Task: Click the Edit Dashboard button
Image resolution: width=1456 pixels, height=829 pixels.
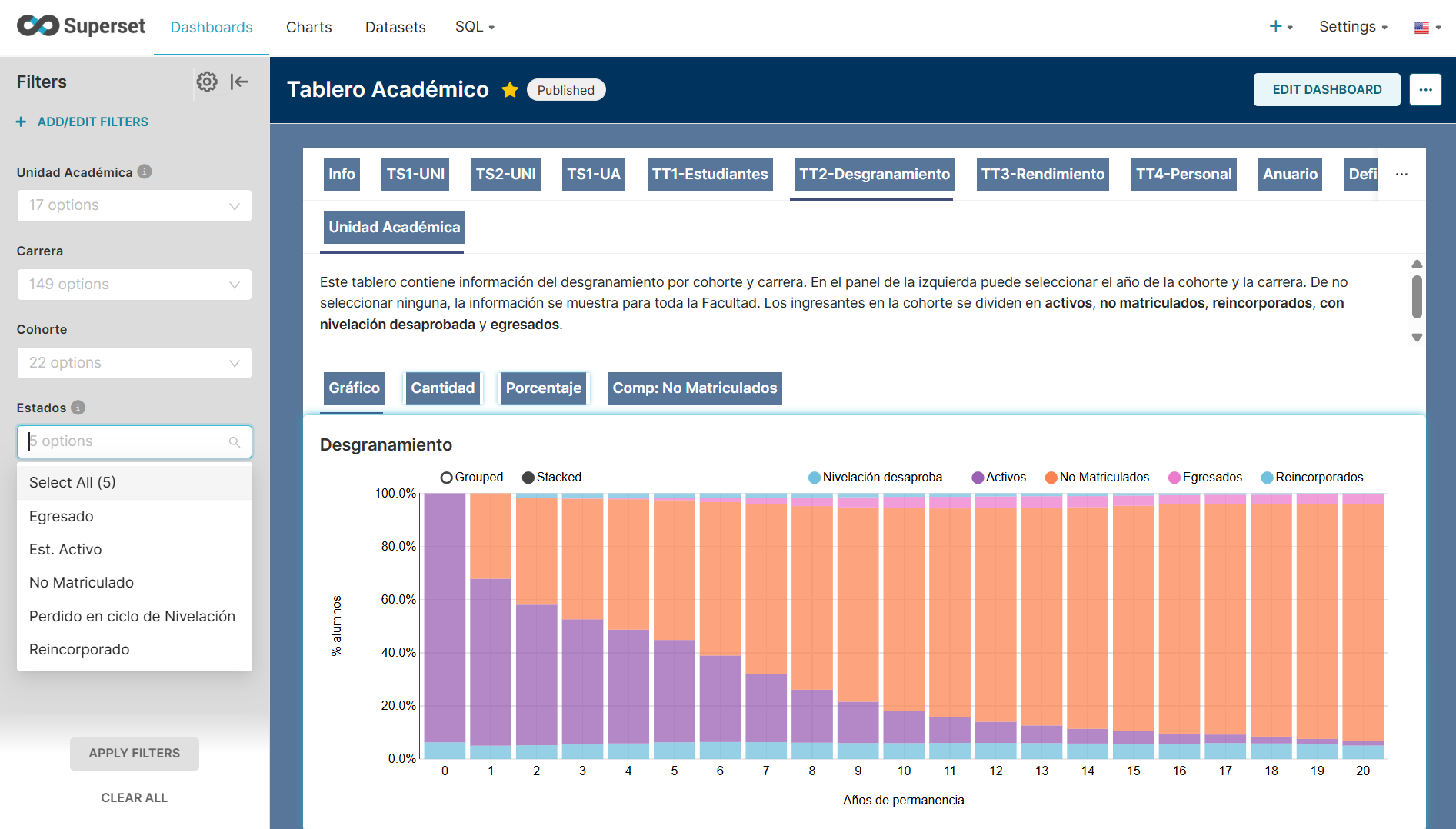Action: (x=1326, y=90)
